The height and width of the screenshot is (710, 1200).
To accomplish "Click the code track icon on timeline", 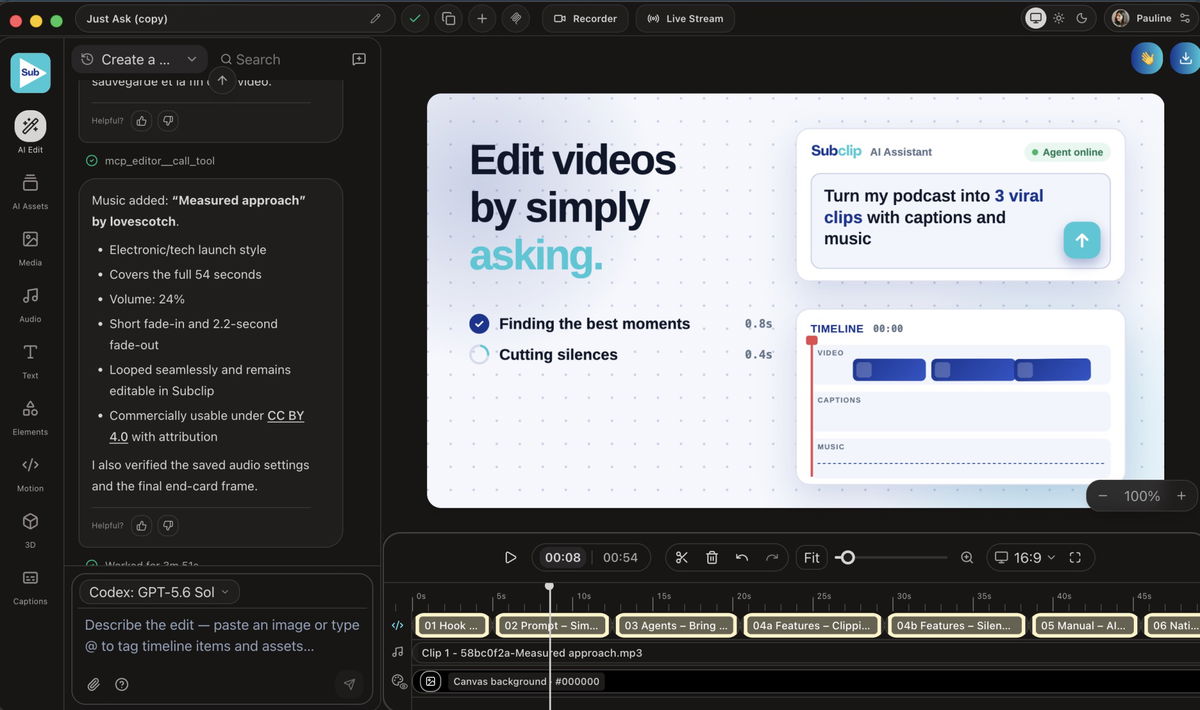I will pos(398,625).
